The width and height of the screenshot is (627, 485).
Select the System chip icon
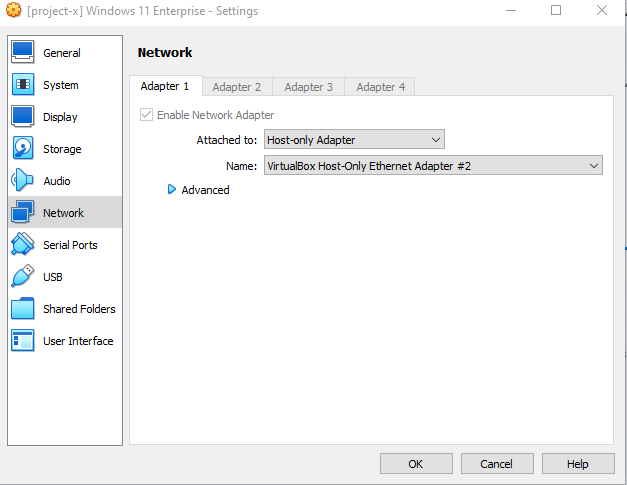[x=23, y=85]
